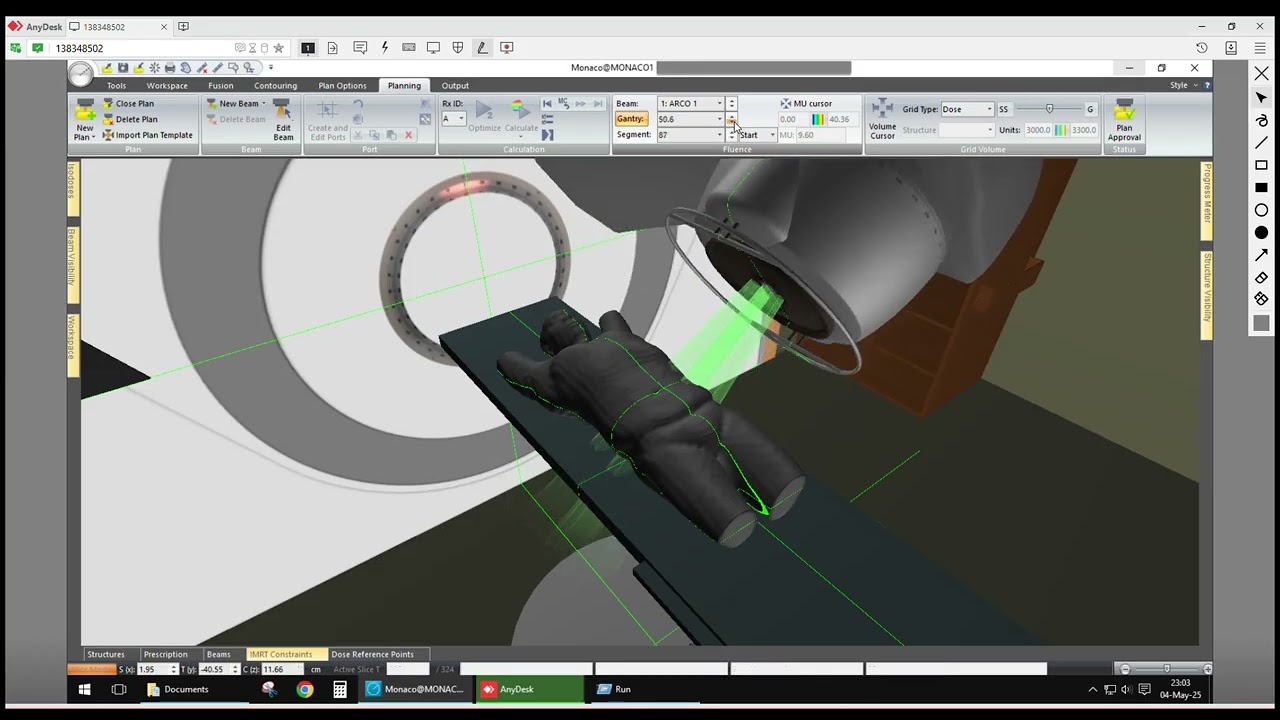The image size is (1280, 720).
Task: Switch to the Contouring ribbon tab
Action: click(x=275, y=86)
